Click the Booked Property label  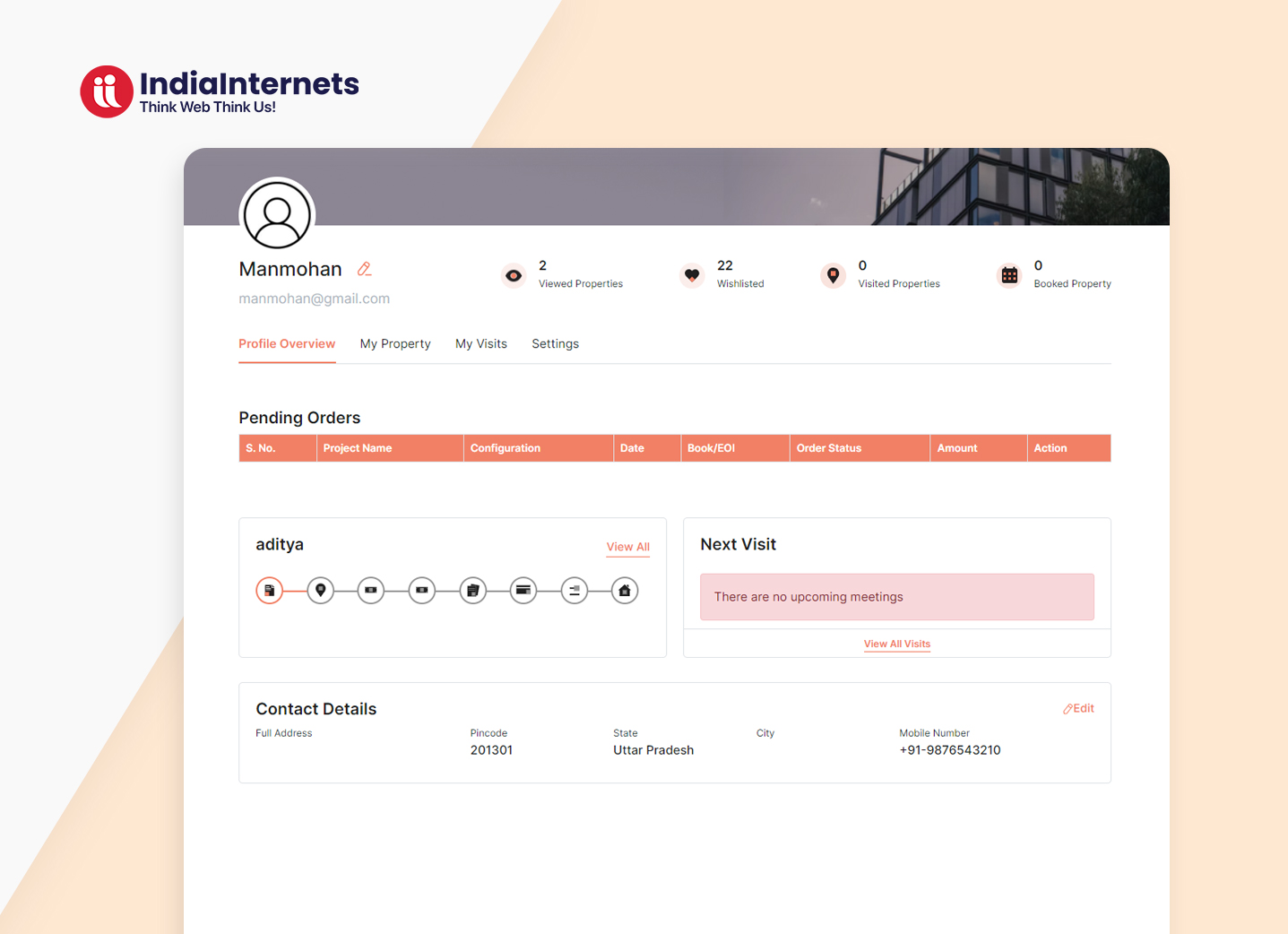(1073, 284)
